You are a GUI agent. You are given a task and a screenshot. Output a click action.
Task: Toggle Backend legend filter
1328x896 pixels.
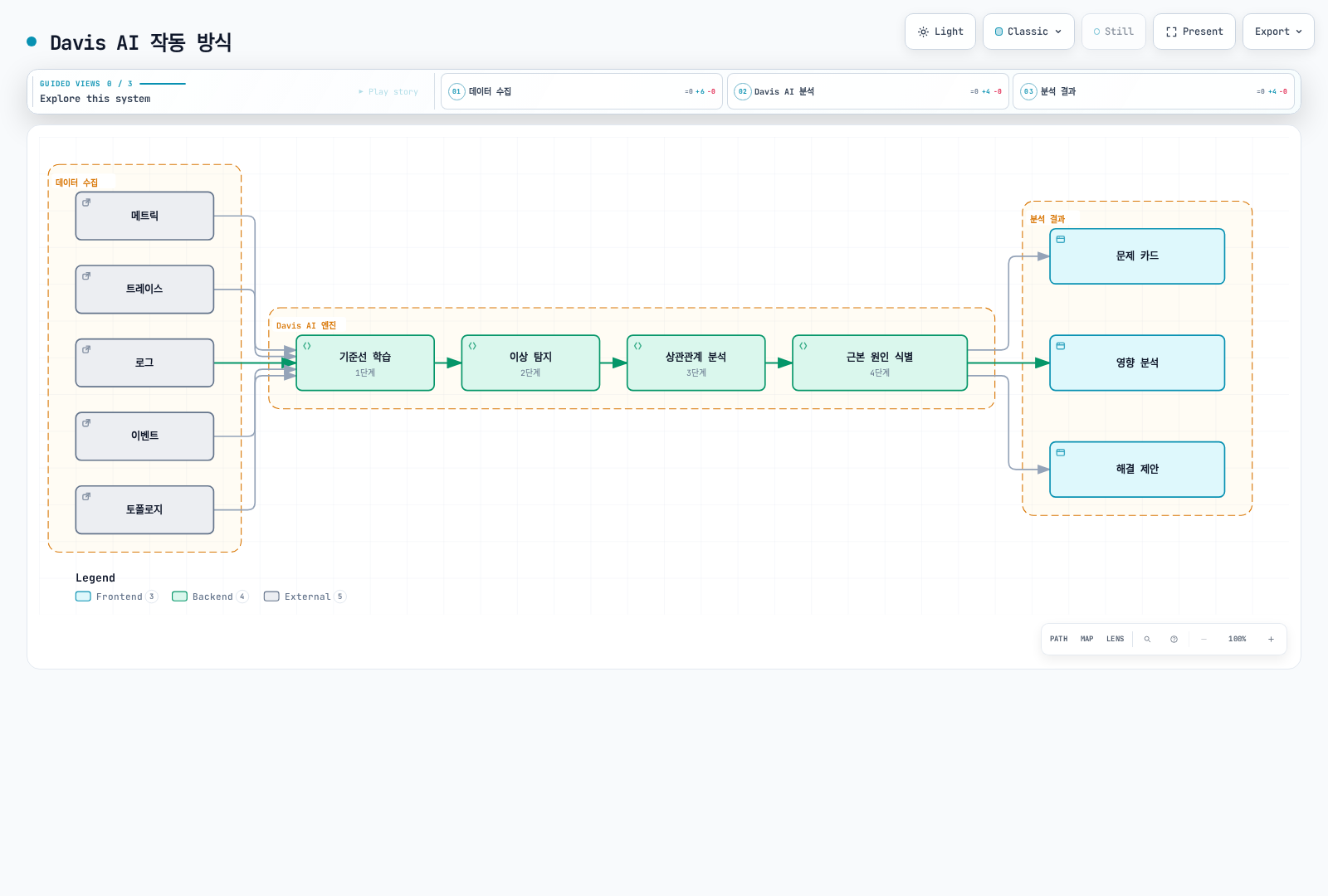[x=210, y=597]
